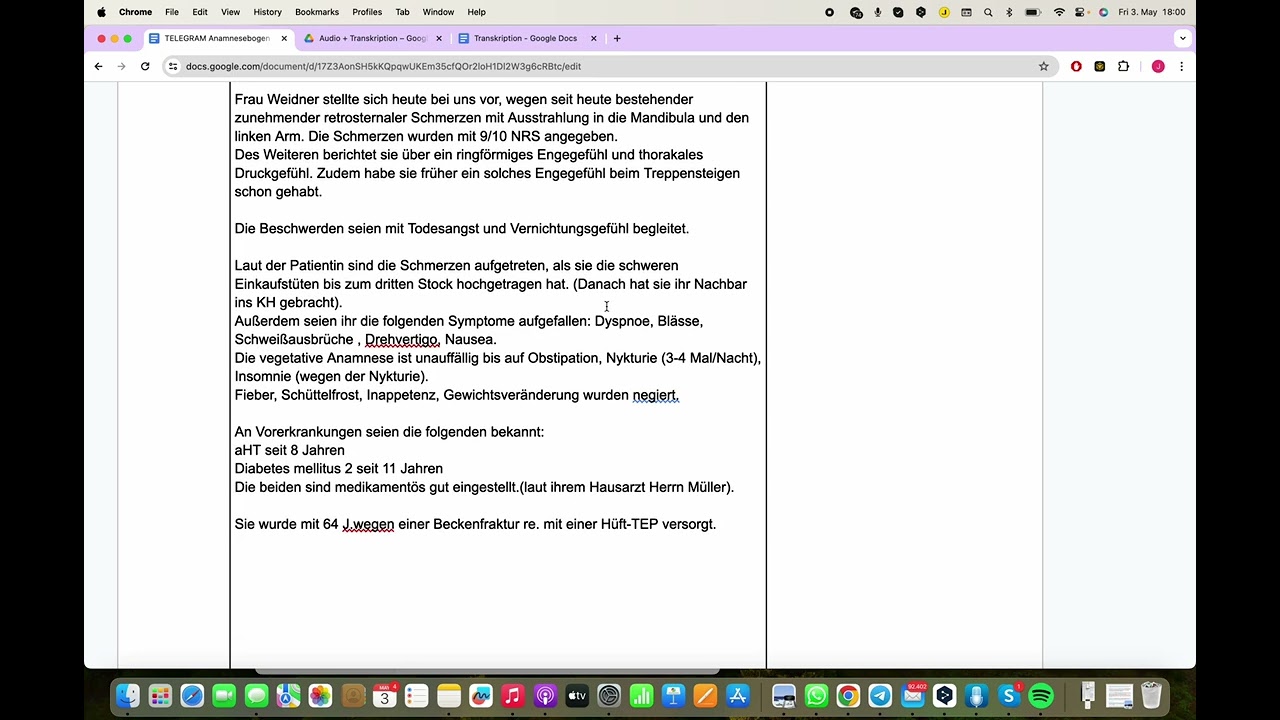Open the Extensions puzzle-piece menu
Screen dimensions: 1280x720
[x=1123, y=66]
